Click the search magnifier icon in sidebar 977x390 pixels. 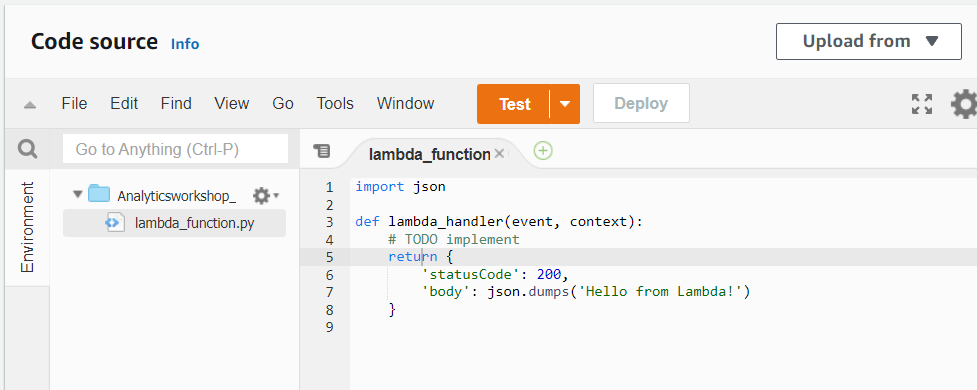click(x=27, y=150)
